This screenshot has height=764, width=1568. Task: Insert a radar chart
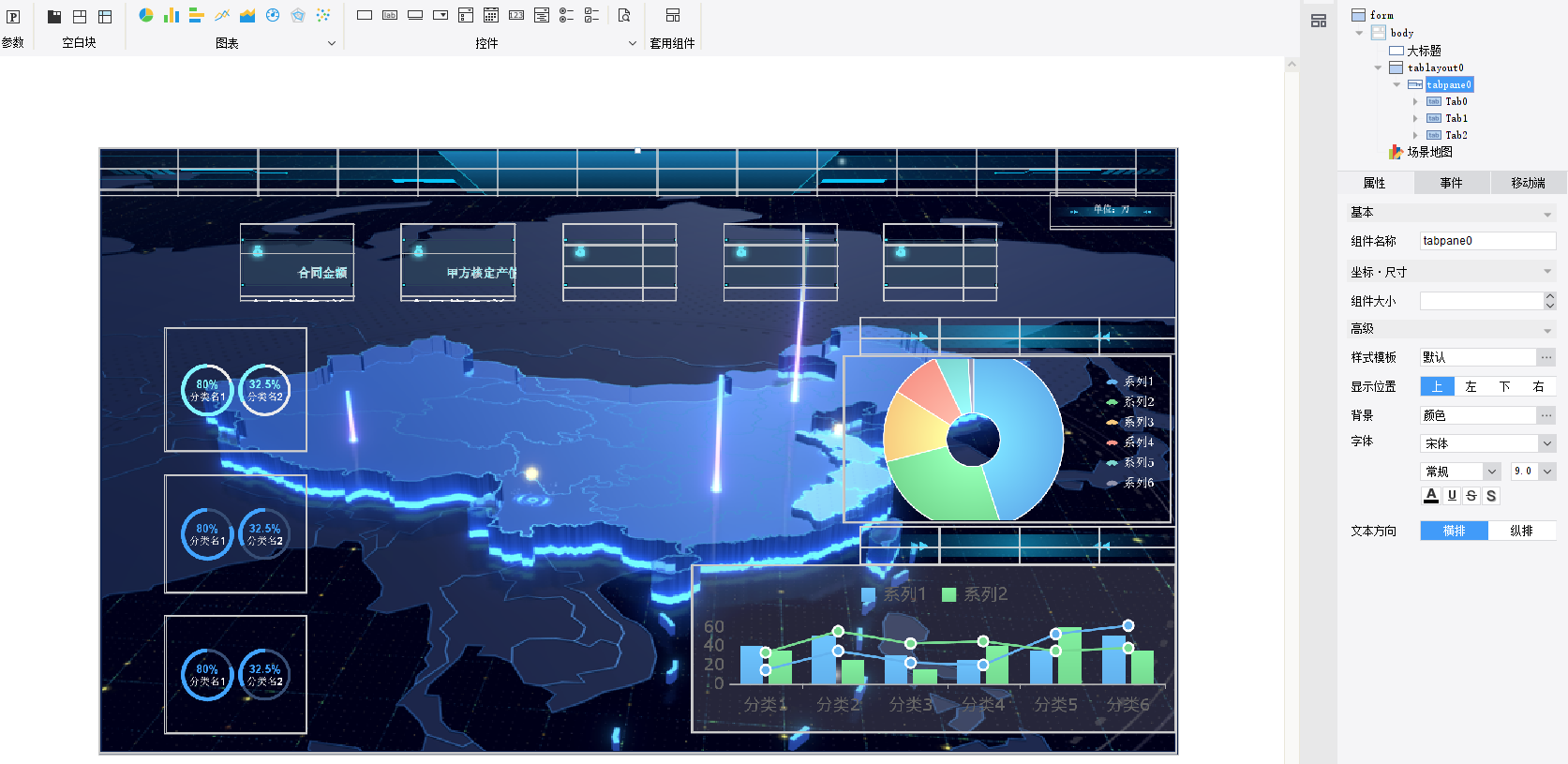coord(298,15)
